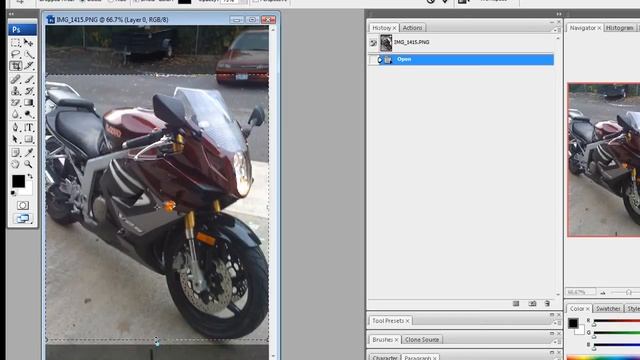This screenshot has height=360, width=640.
Task: Maximize the IMG_1415.PNG document window
Action: click(x=252, y=20)
